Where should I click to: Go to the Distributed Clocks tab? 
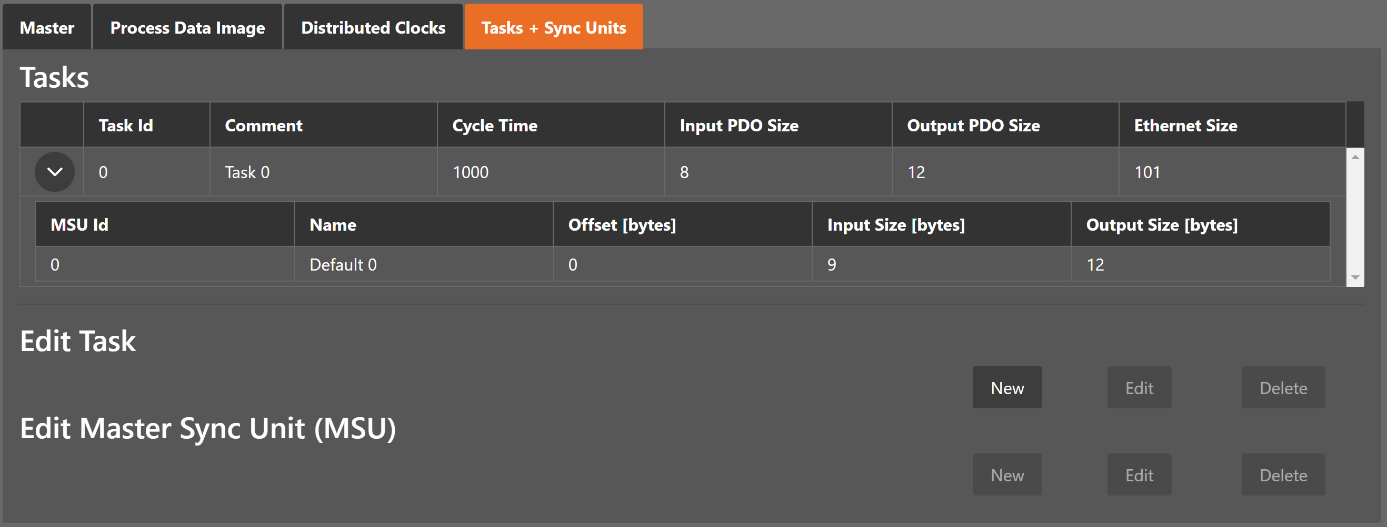click(373, 27)
